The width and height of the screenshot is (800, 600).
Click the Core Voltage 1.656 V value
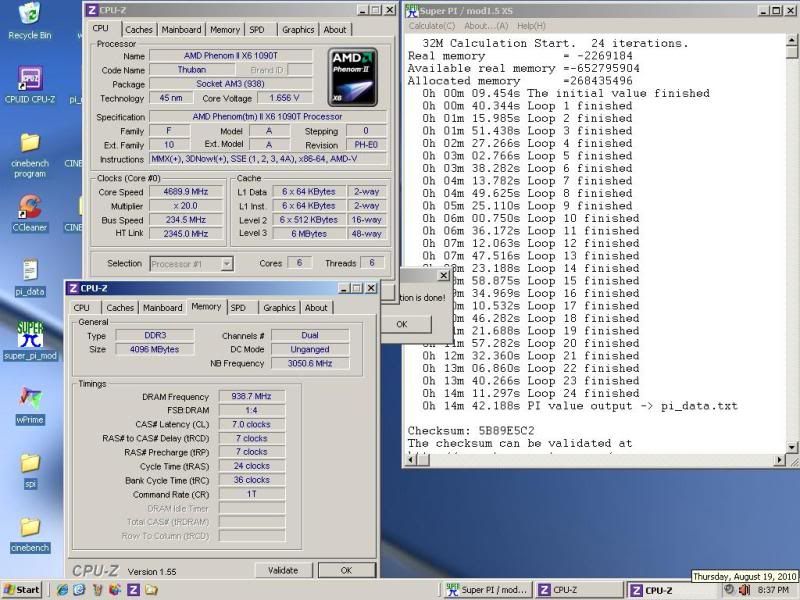(284, 97)
